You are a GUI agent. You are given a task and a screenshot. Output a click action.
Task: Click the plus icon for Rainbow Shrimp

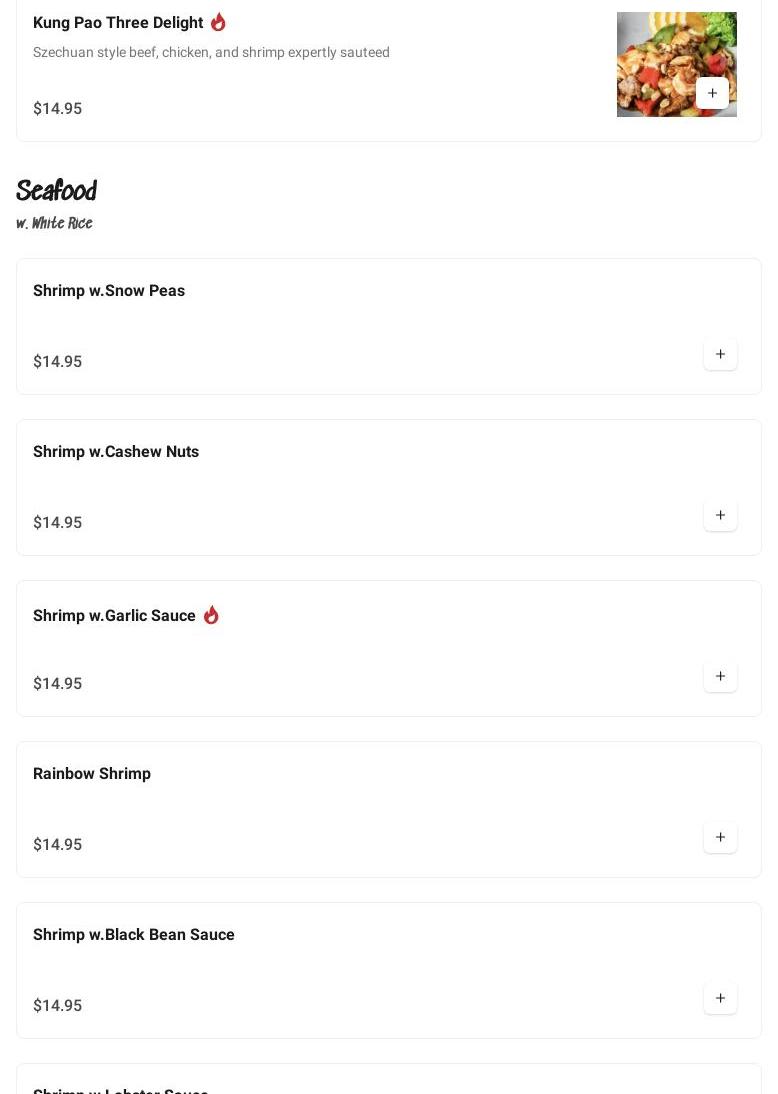[720, 837]
